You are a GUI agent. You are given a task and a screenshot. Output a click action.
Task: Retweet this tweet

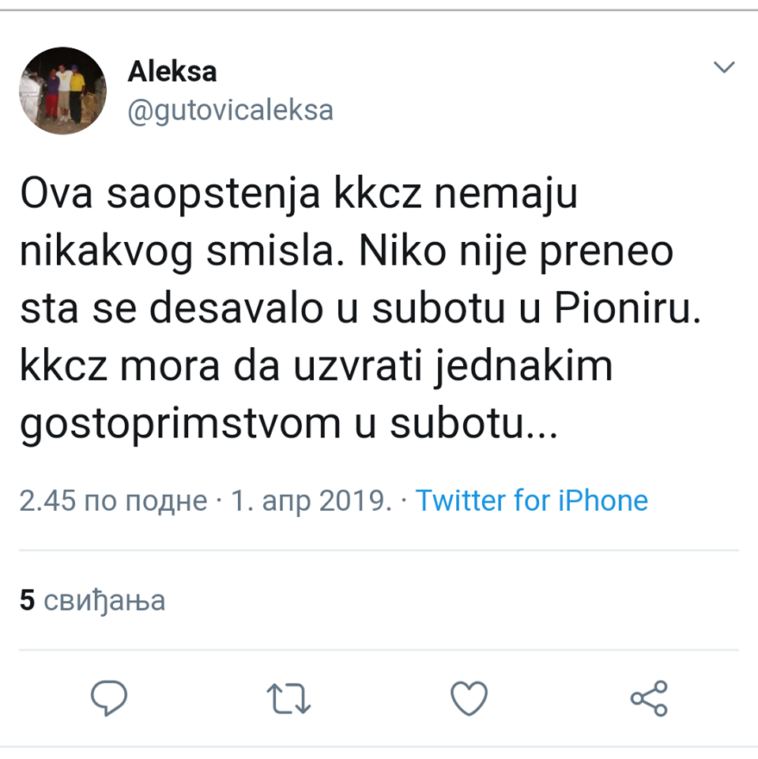click(x=290, y=697)
